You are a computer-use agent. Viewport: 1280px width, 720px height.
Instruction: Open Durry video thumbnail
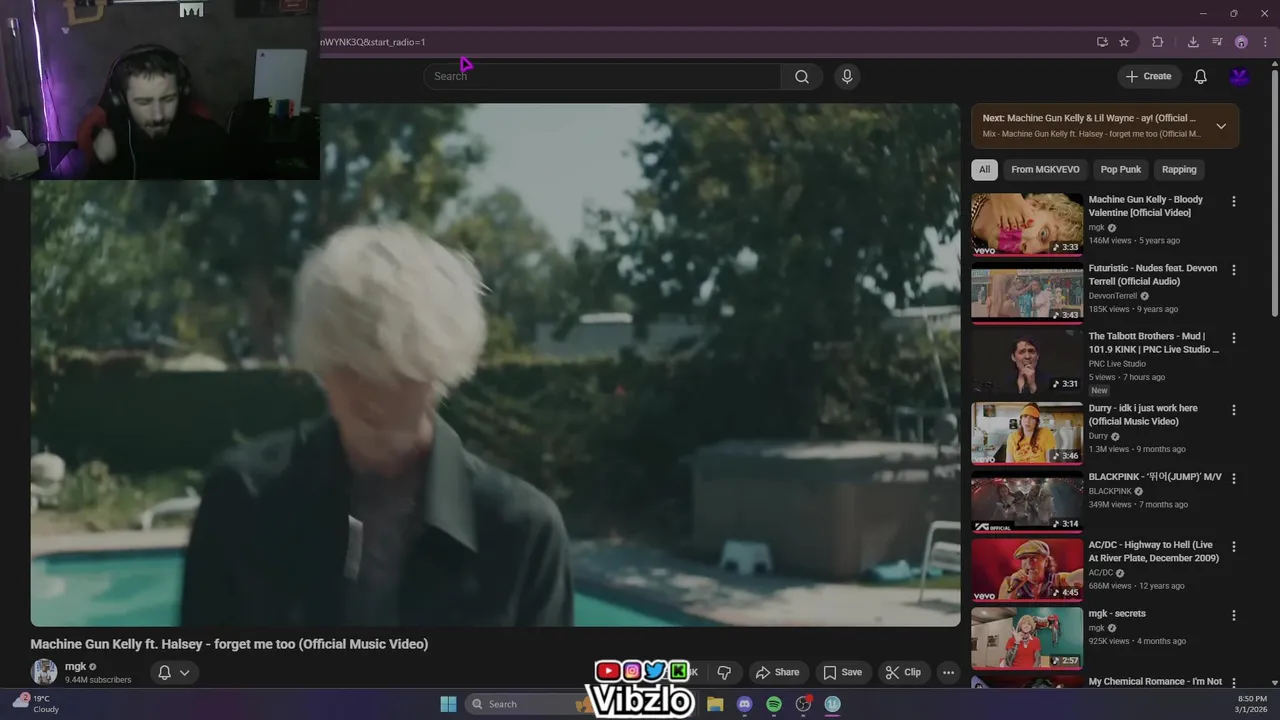pyautogui.click(x=1027, y=433)
